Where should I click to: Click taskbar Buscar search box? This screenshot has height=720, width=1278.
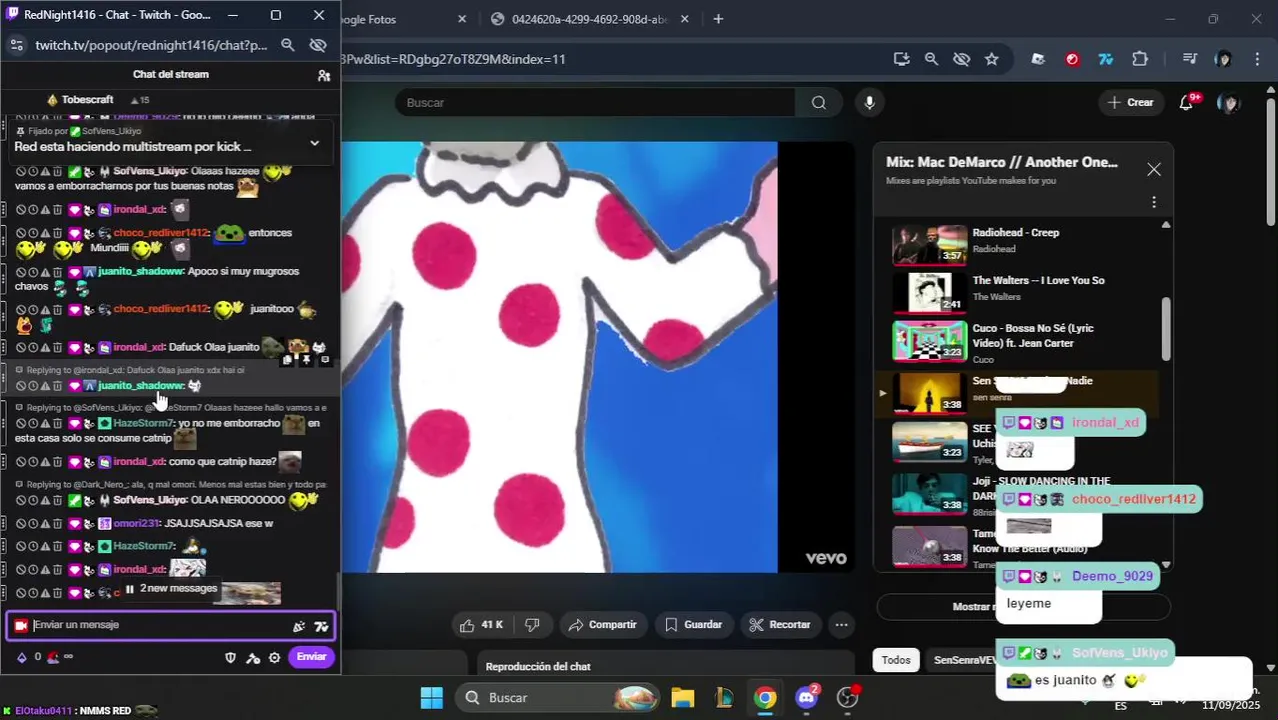point(558,697)
